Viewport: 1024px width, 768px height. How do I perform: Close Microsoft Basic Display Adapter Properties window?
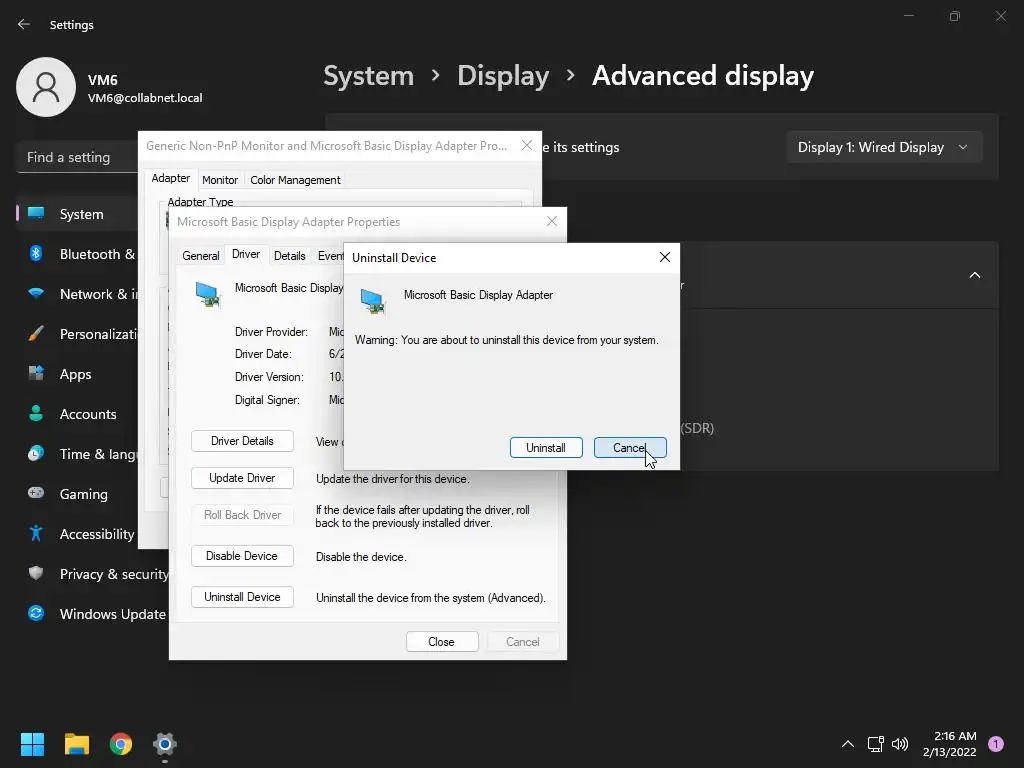[552, 221]
